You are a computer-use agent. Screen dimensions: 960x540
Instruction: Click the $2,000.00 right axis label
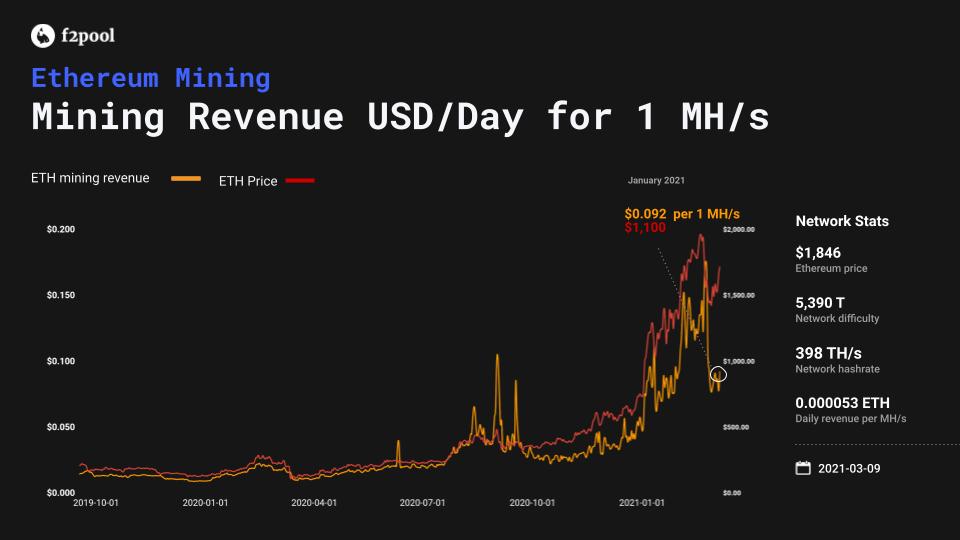[x=739, y=230]
